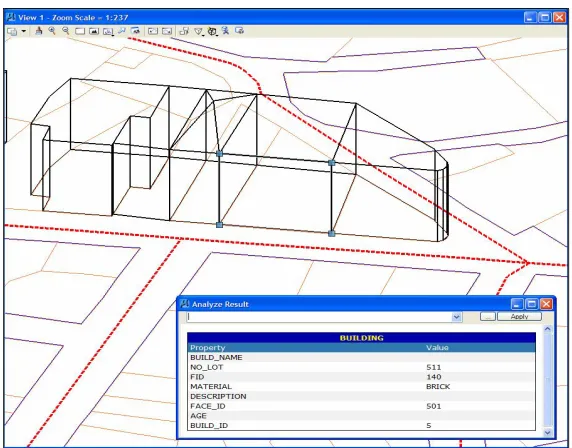Screen dimensions: 572x448
Task: Select the FID property label
Action: click(197, 377)
